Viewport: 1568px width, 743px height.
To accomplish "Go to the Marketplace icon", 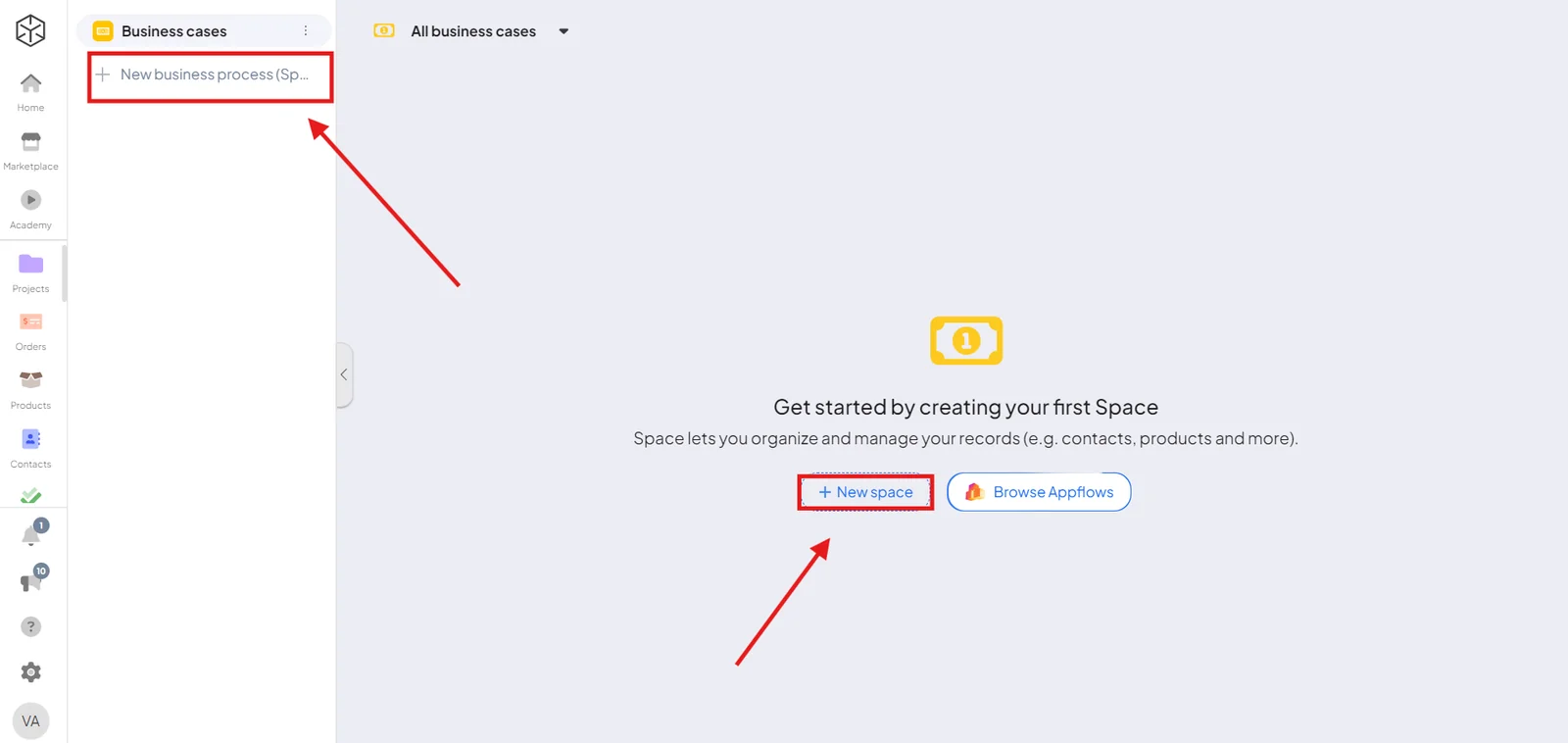I will pos(30,142).
